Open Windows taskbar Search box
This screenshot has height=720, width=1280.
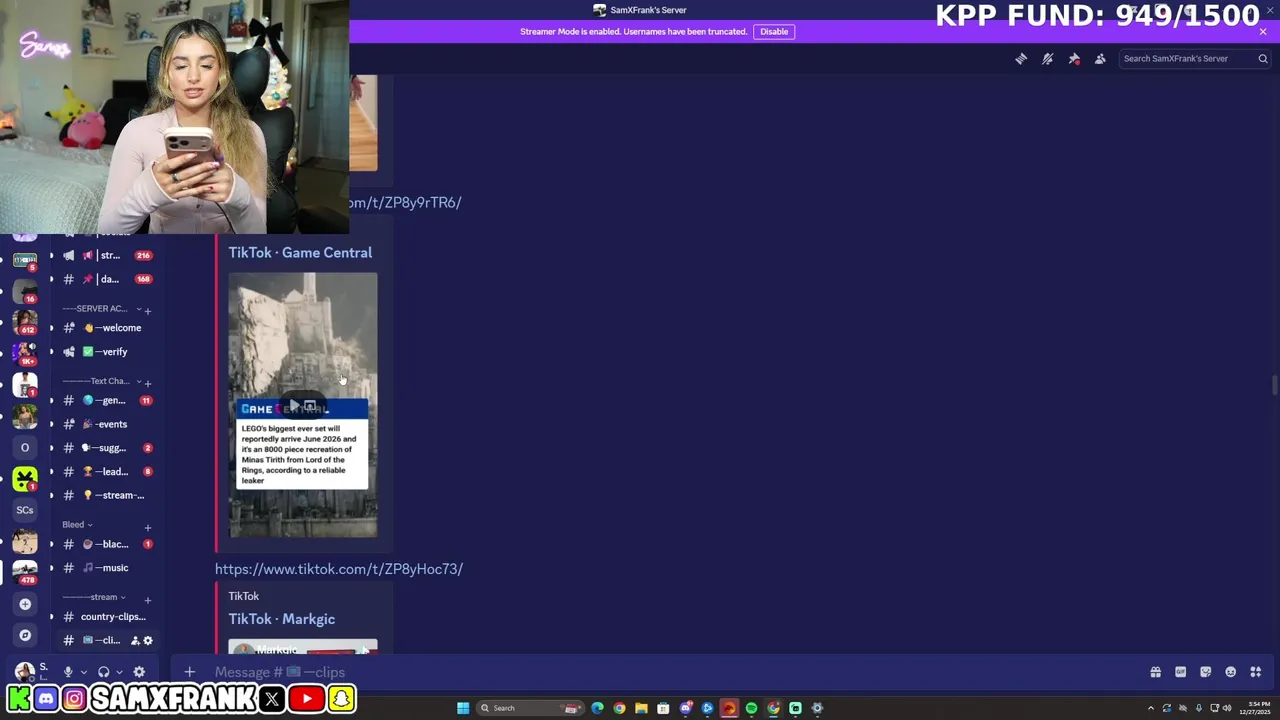pyautogui.click(x=529, y=708)
